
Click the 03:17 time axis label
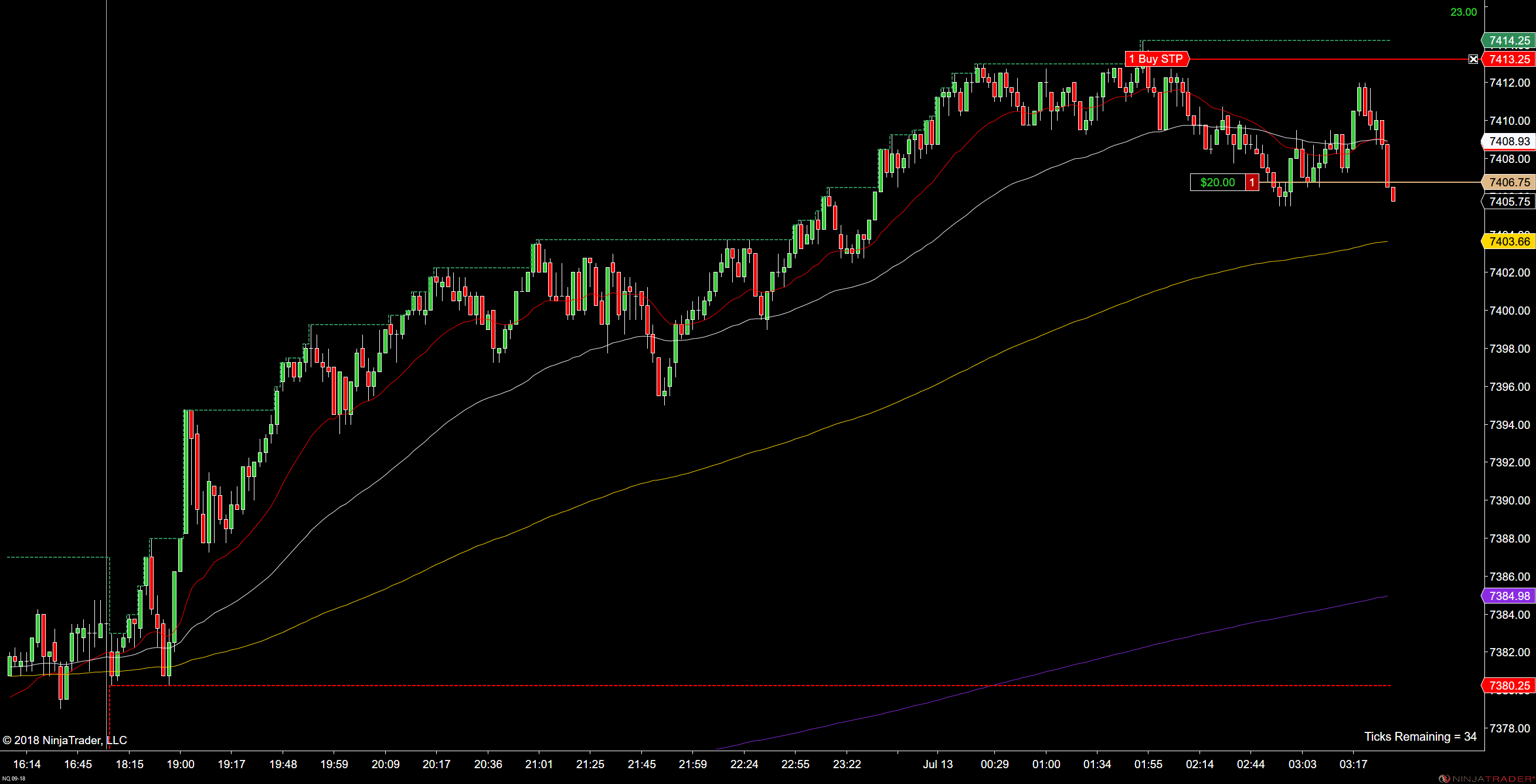1353,763
